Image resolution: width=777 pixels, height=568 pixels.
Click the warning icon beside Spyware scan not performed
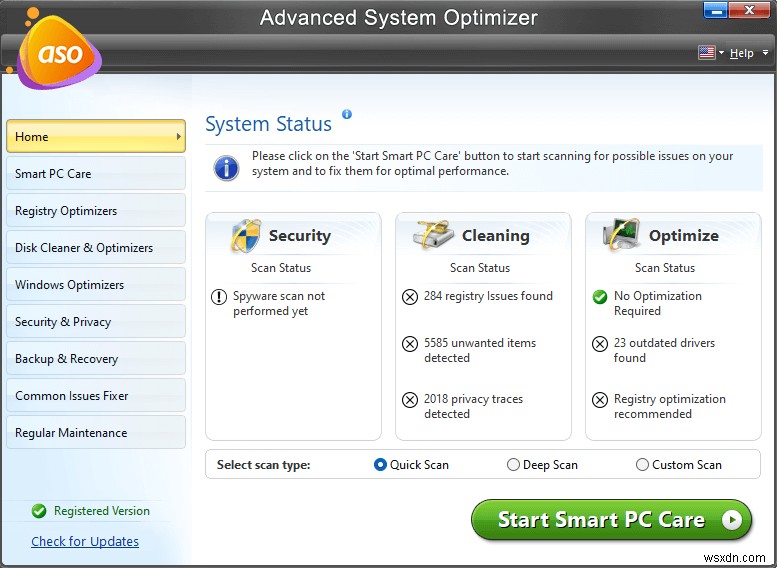coord(219,297)
